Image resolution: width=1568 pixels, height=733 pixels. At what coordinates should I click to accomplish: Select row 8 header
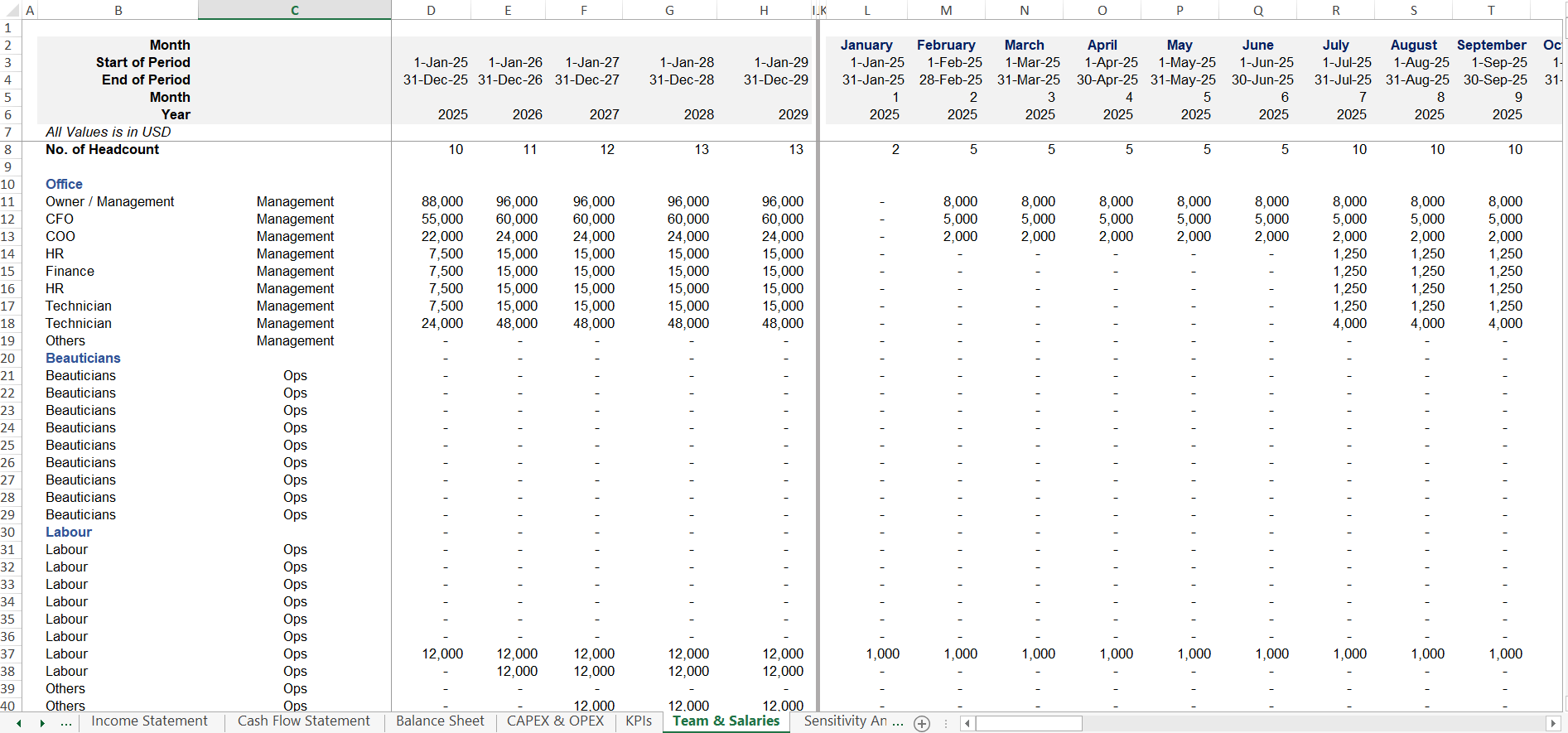(8, 150)
